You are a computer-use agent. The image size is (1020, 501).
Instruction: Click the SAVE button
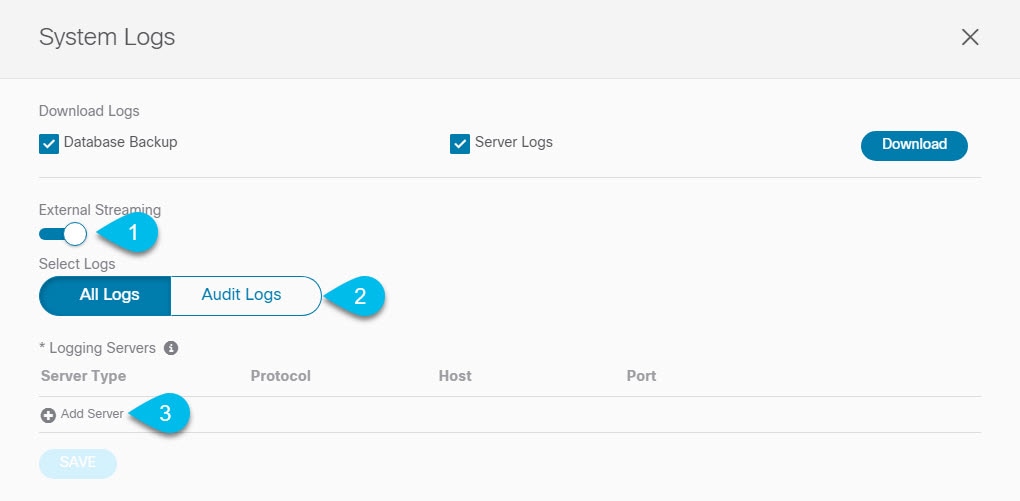pos(78,463)
